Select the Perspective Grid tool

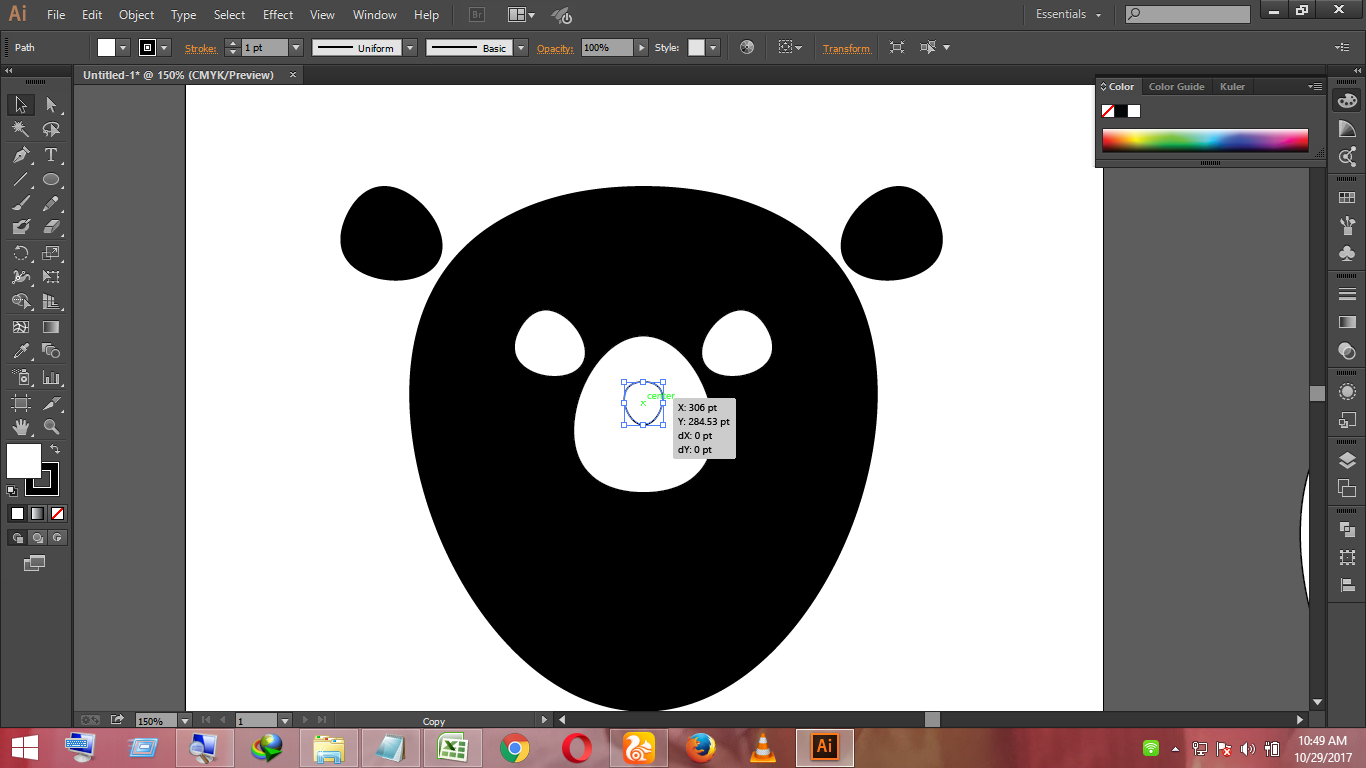51,302
